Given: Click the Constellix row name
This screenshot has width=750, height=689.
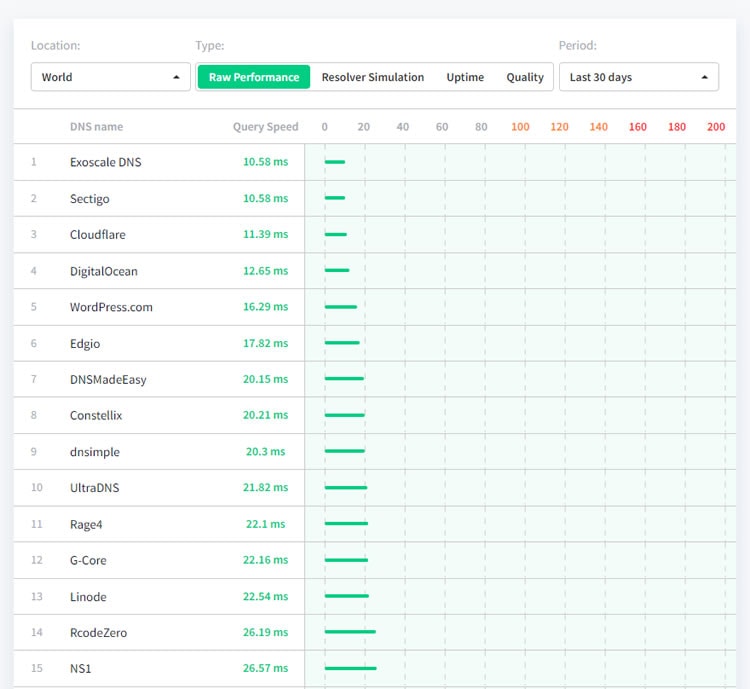Looking at the screenshot, I should click(x=96, y=415).
